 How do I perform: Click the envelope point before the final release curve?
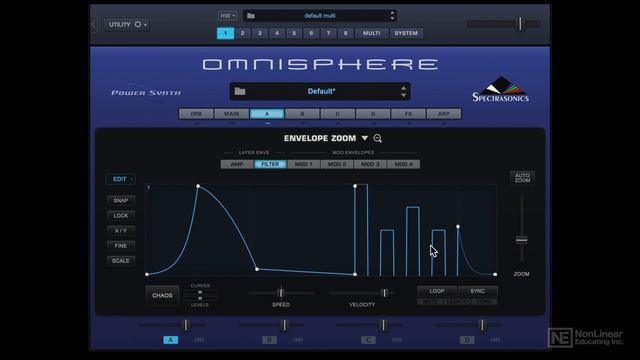click(458, 227)
